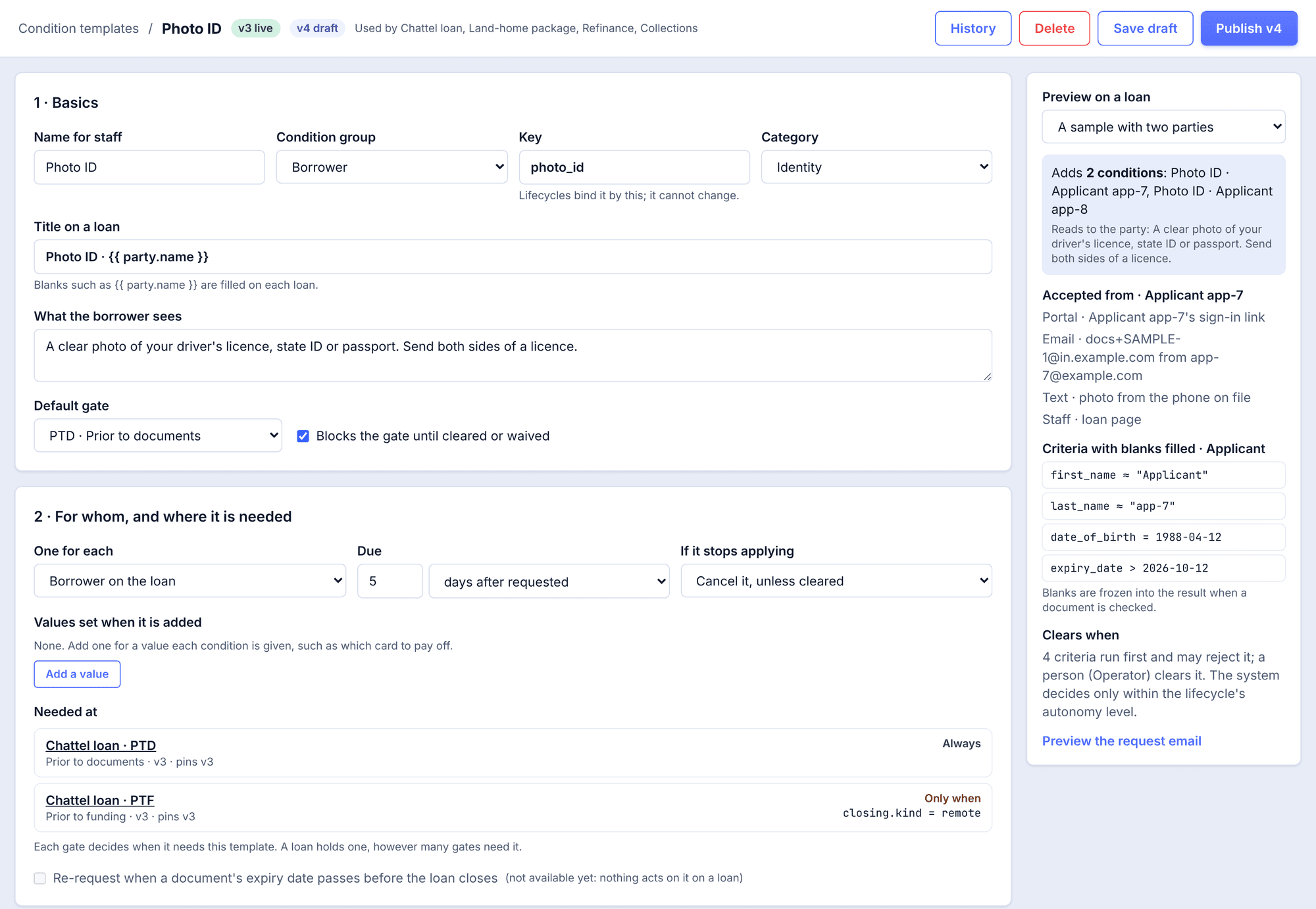This screenshot has height=909, width=1316.
Task: Click the Email docs+SAMPLE address text
Action: point(1130,357)
